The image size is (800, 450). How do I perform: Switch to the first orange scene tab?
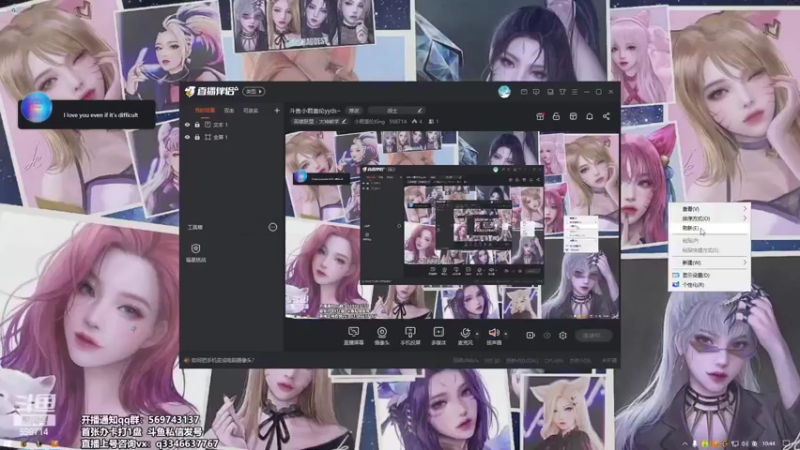pos(205,110)
